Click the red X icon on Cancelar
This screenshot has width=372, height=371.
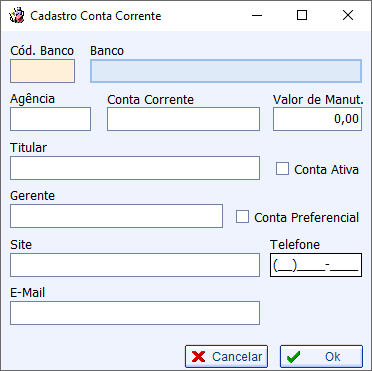click(199, 357)
